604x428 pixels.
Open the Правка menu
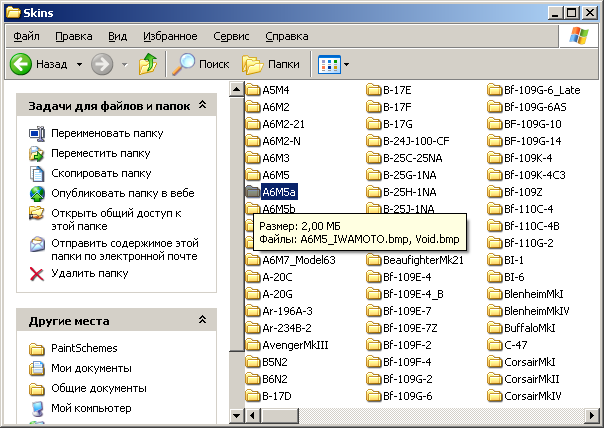click(x=74, y=36)
